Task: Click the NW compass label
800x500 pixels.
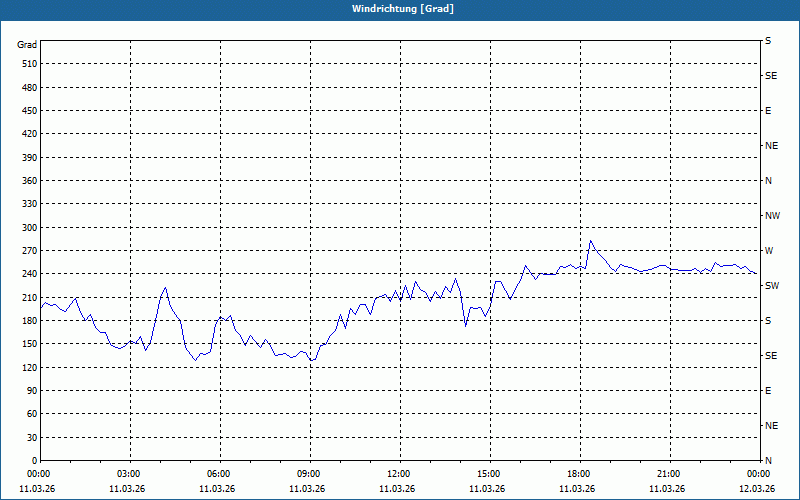Action: 772,216
